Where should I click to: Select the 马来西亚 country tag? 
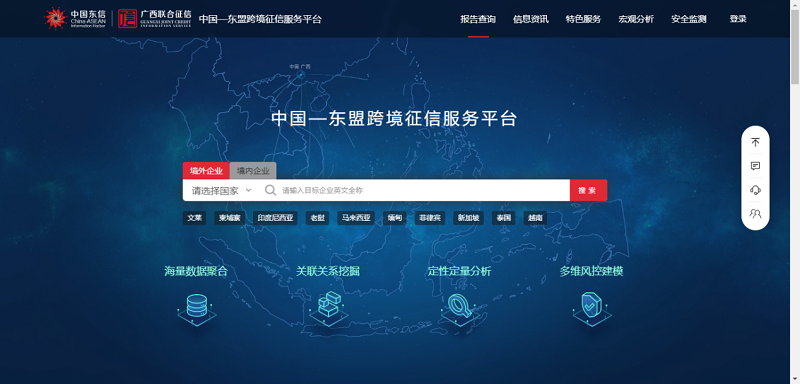(356, 218)
